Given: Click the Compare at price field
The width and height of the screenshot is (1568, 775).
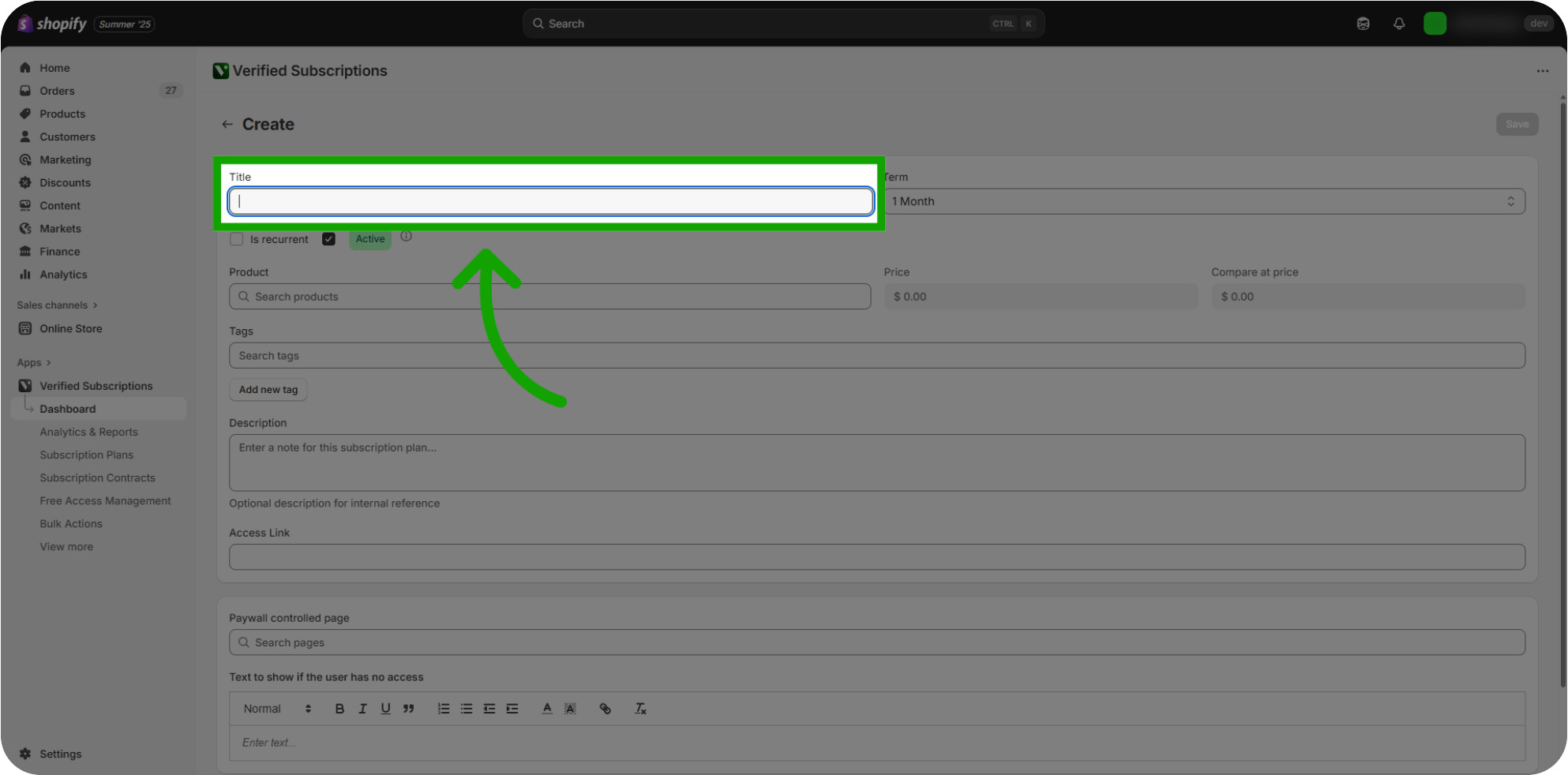Looking at the screenshot, I should [1368, 297].
